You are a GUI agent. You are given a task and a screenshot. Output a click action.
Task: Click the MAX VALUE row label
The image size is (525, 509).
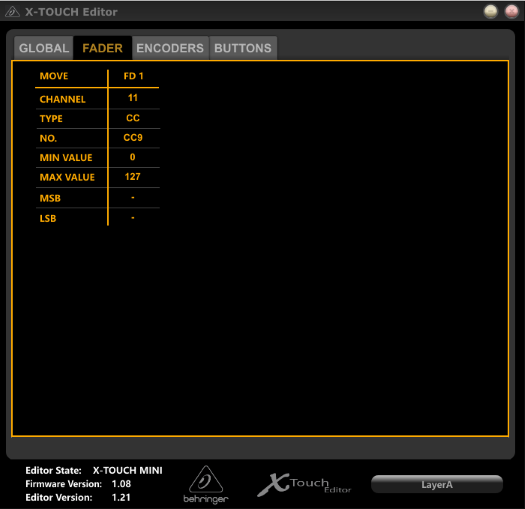coord(67,177)
